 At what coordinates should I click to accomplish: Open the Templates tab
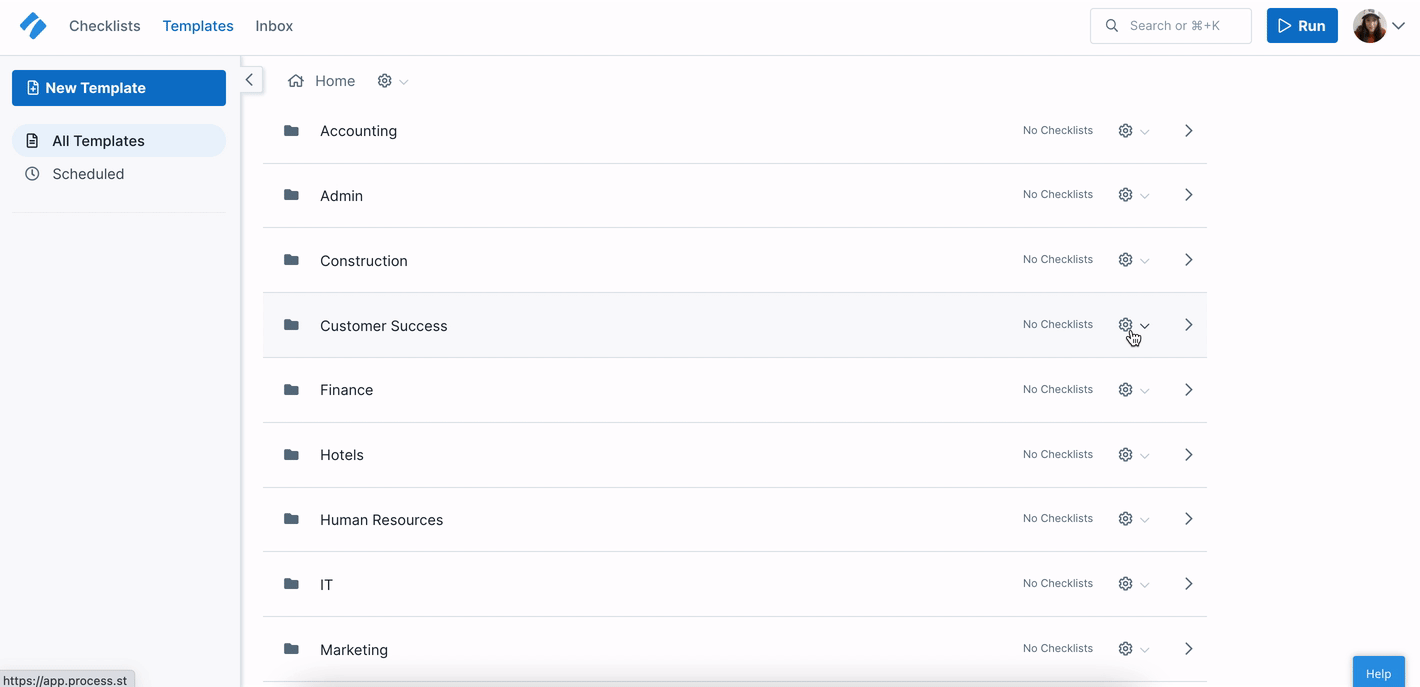pos(198,26)
